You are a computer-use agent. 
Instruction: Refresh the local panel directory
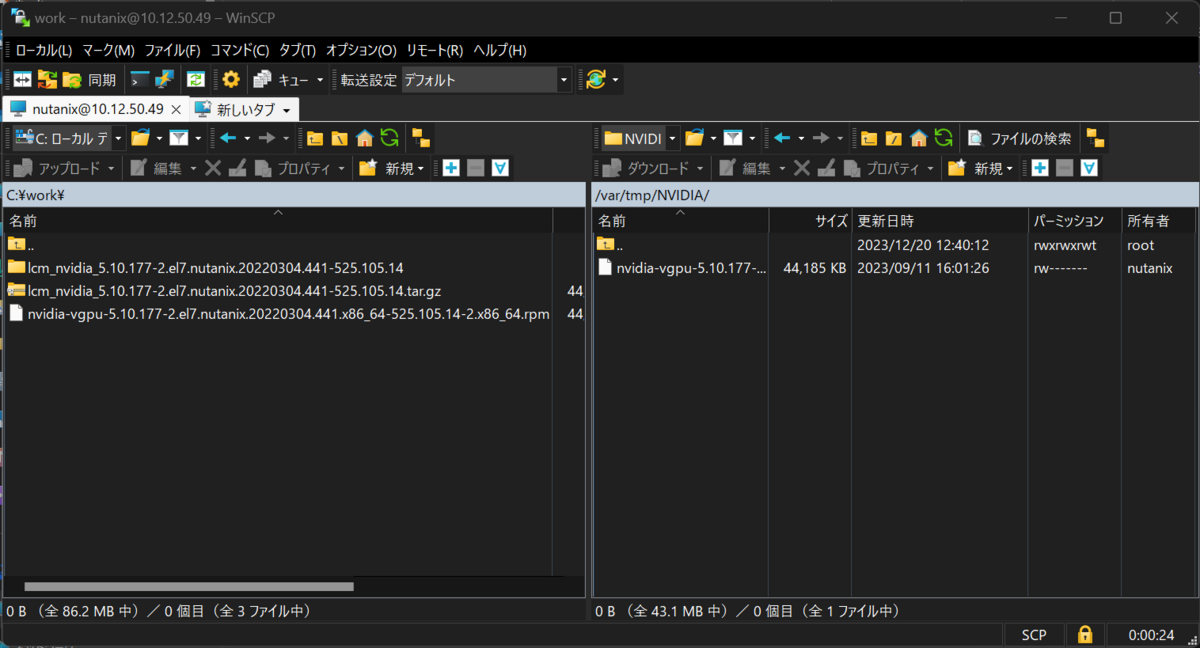coord(389,138)
